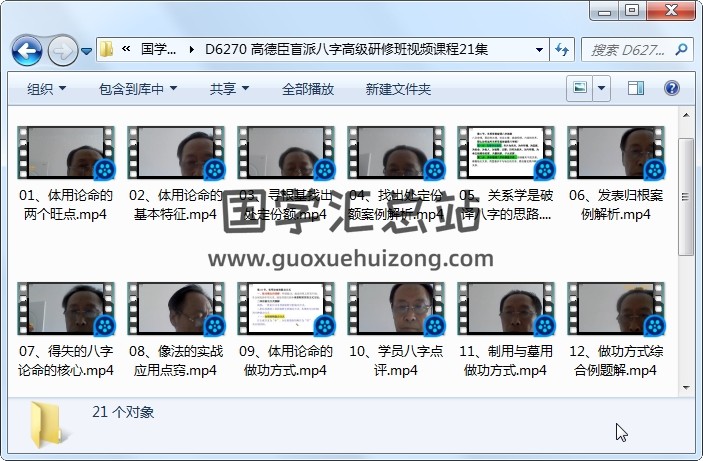Open the view options dropdown arrow
The image size is (703, 461).
(x=601, y=88)
